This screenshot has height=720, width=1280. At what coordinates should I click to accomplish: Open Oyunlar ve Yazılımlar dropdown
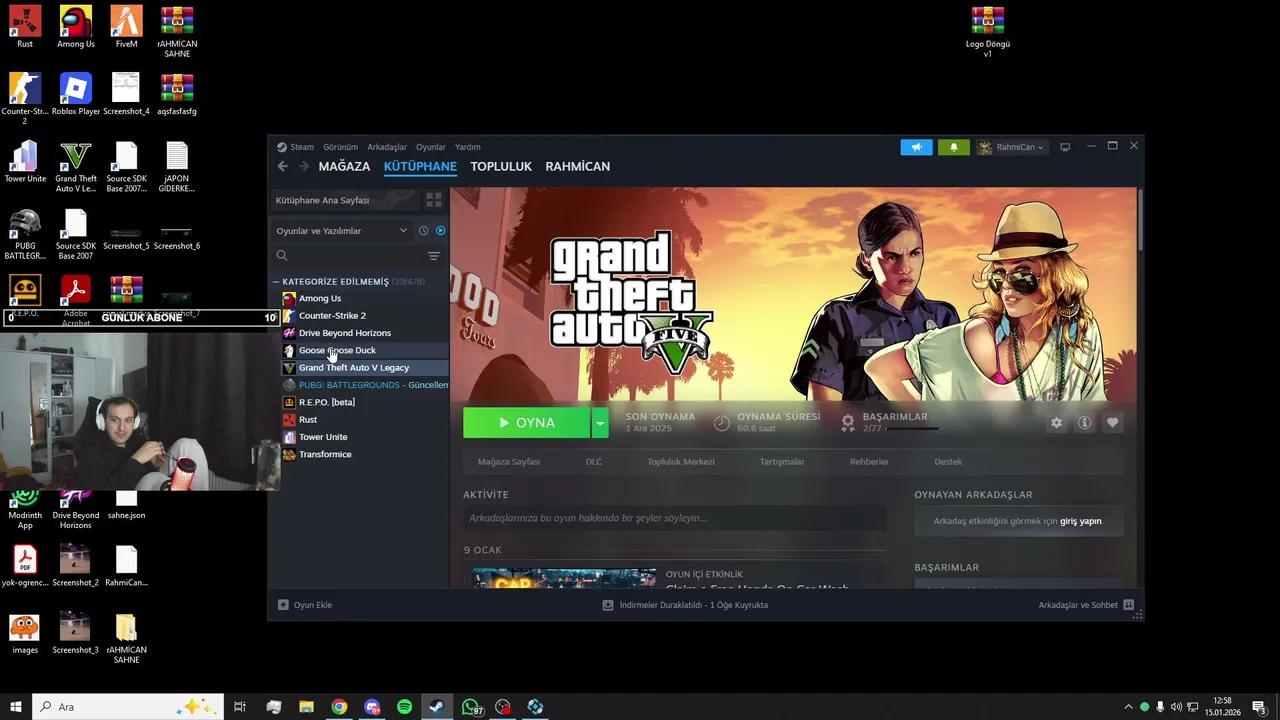(342, 231)
